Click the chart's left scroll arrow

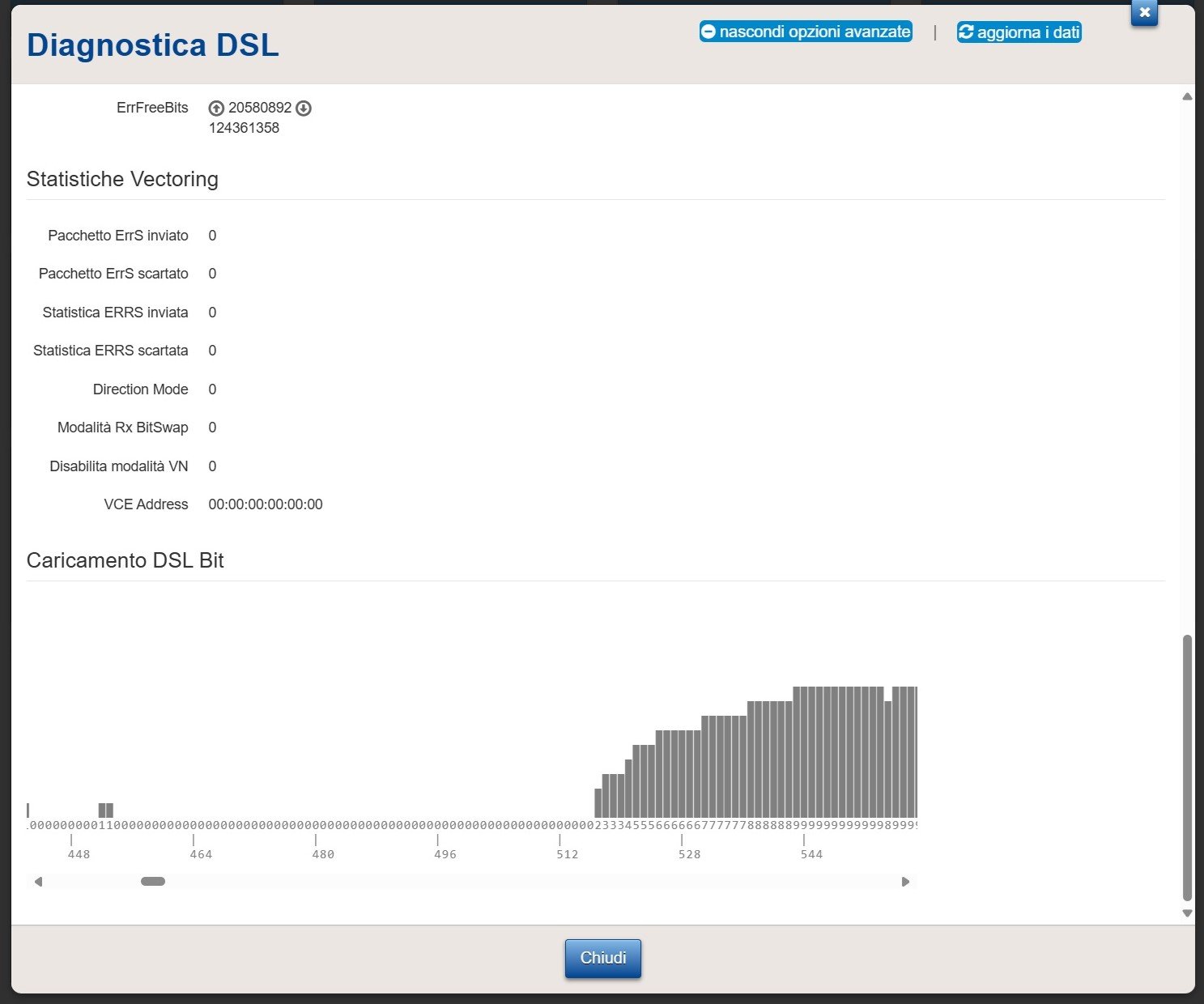coord(38,882)
